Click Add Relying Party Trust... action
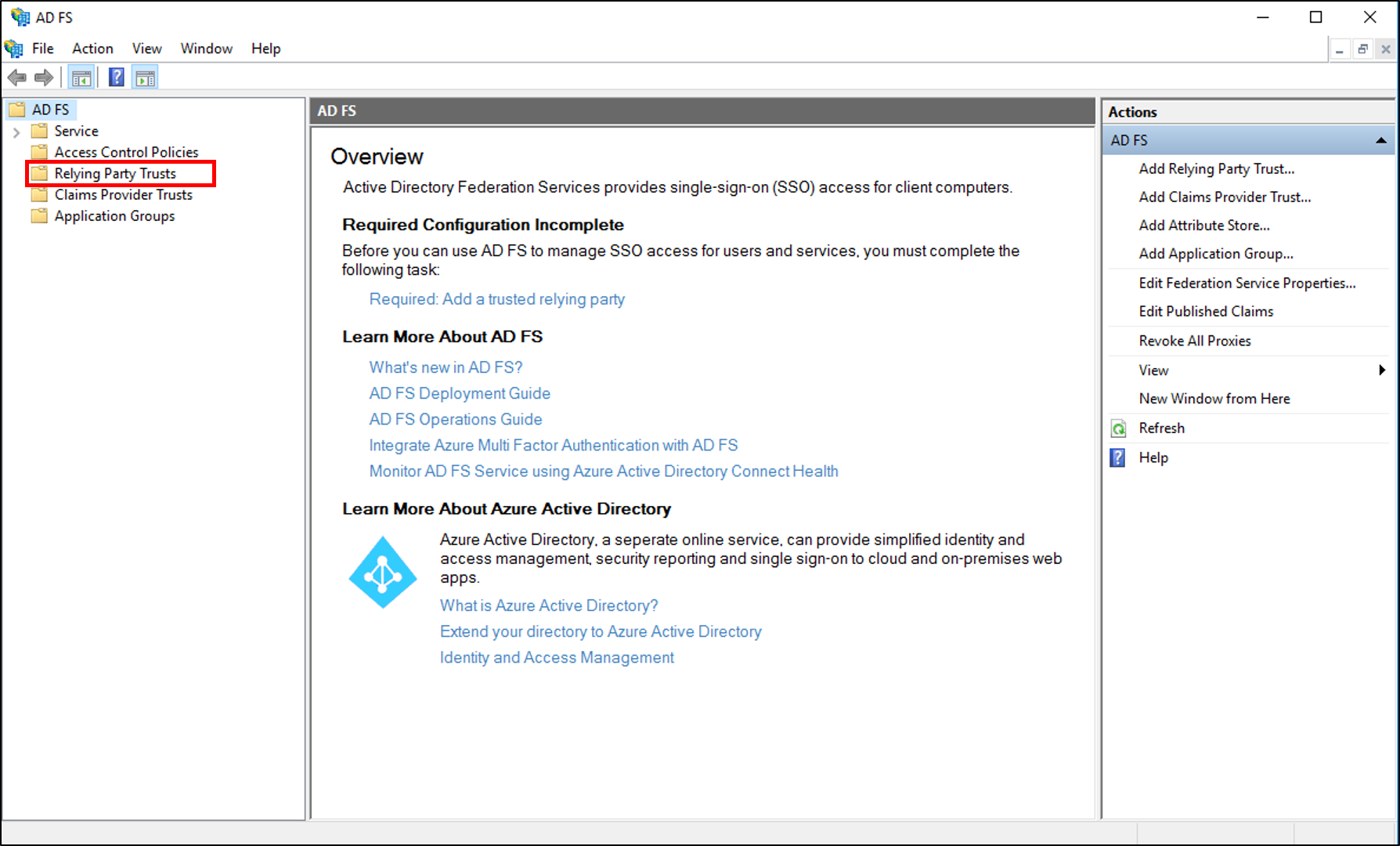 (1216, 168)
